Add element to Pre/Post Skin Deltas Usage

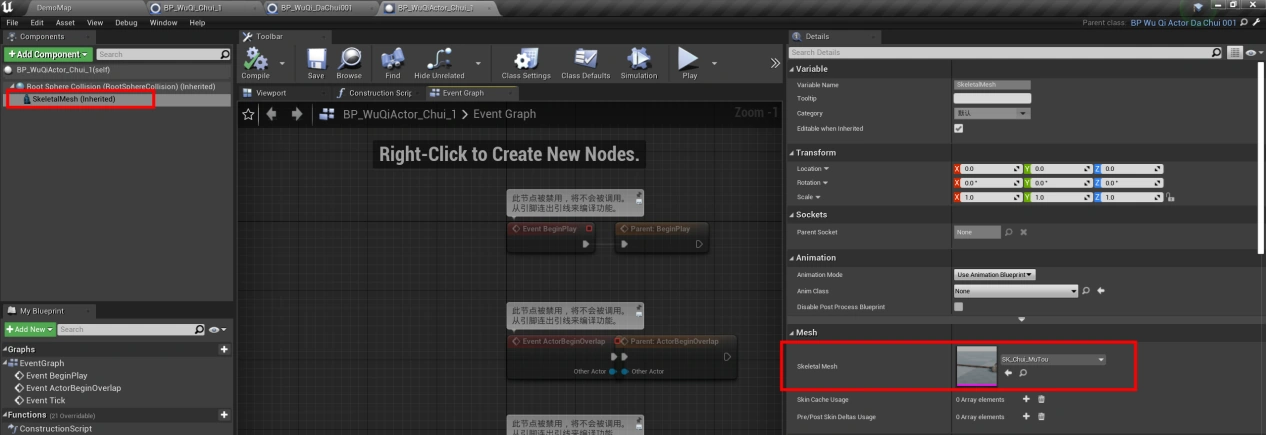(1026, 416)
